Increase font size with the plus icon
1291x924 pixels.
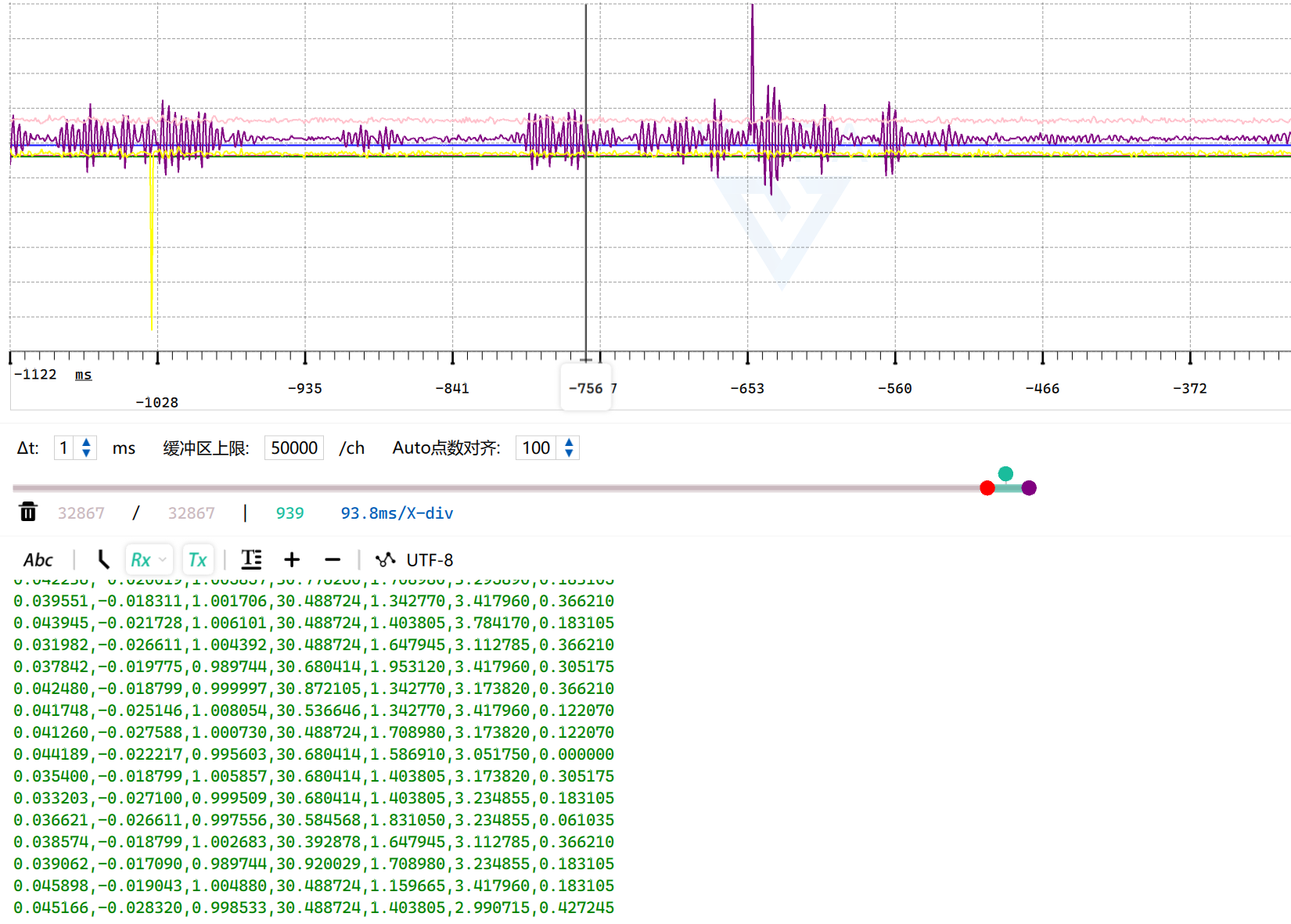click(x=292, y=559)
